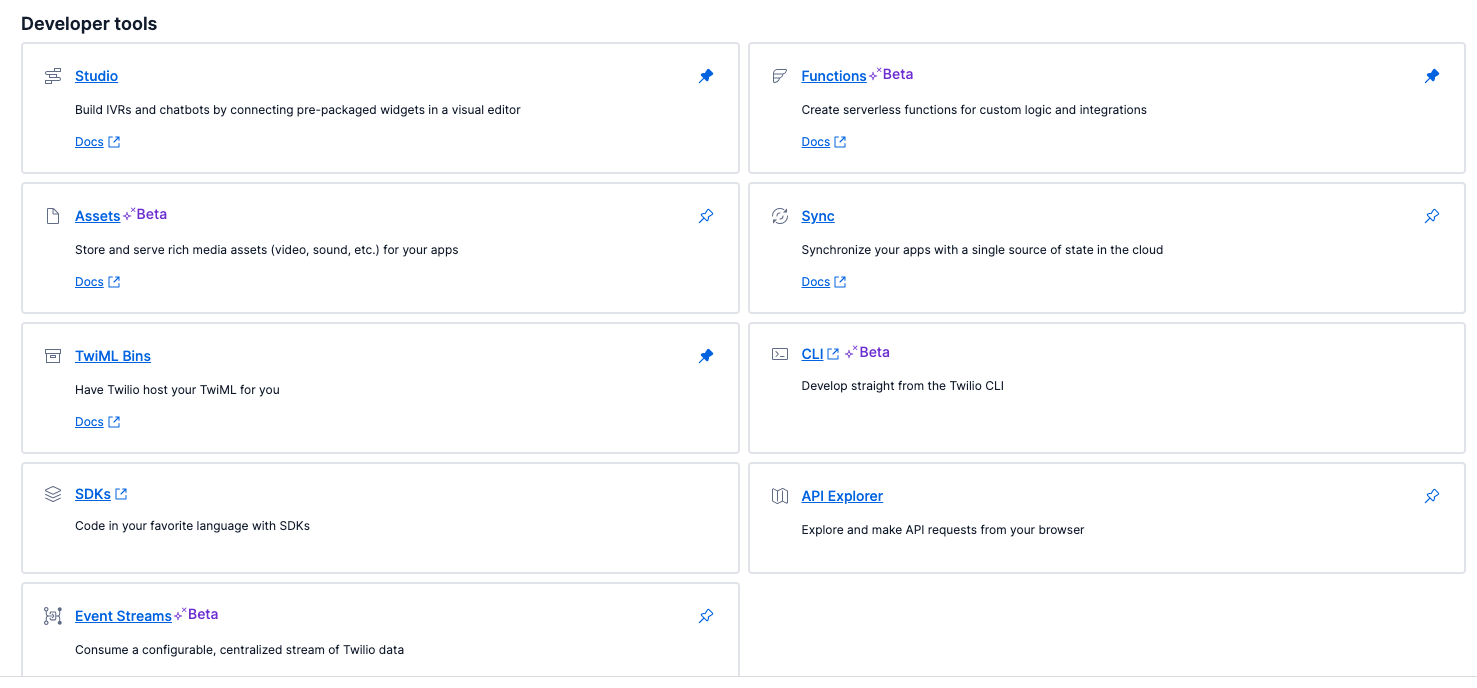Open the Assets link
The height and width of the screenshot is (688, 1477).
tap(97, 216)
